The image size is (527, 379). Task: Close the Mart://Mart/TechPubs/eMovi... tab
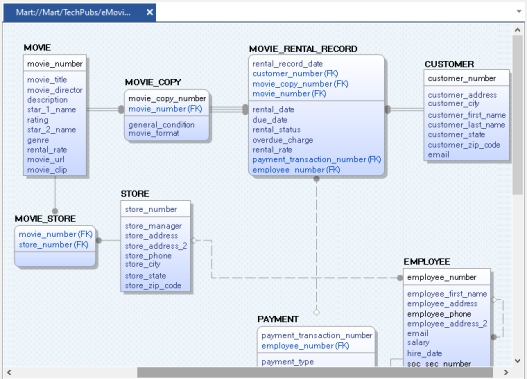tap(150, 12)
